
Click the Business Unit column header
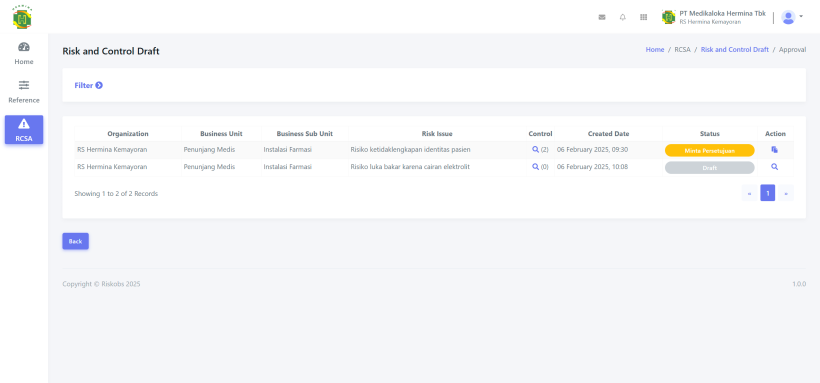pyautogui.click(x=221, y=133)
